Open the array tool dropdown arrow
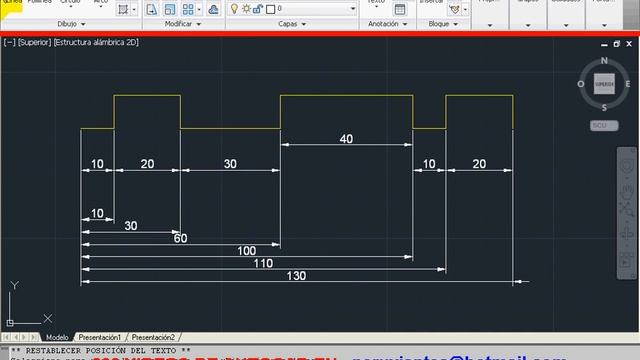 [199, 9]
